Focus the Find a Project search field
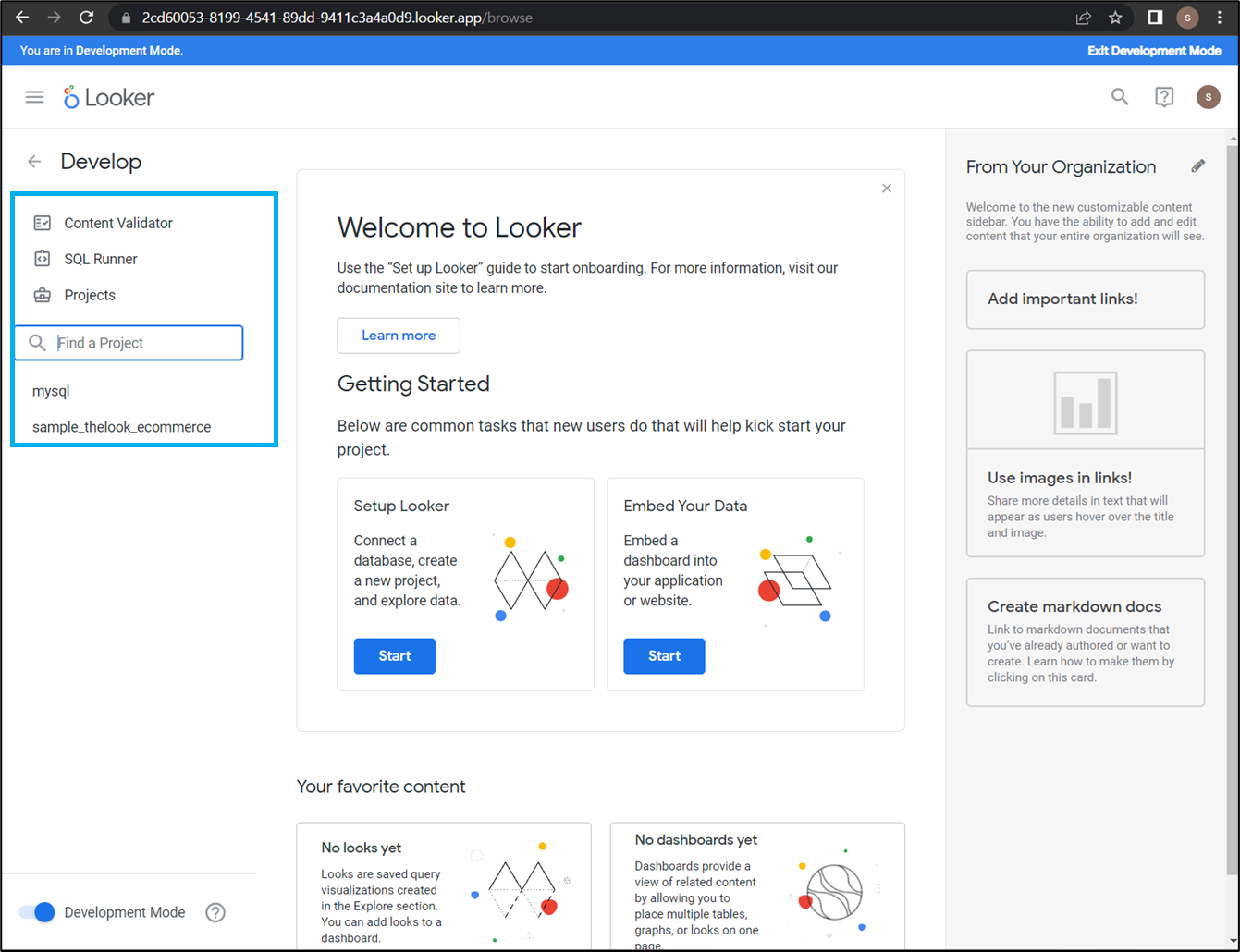The image size is (1240, 952). [129, 343]
